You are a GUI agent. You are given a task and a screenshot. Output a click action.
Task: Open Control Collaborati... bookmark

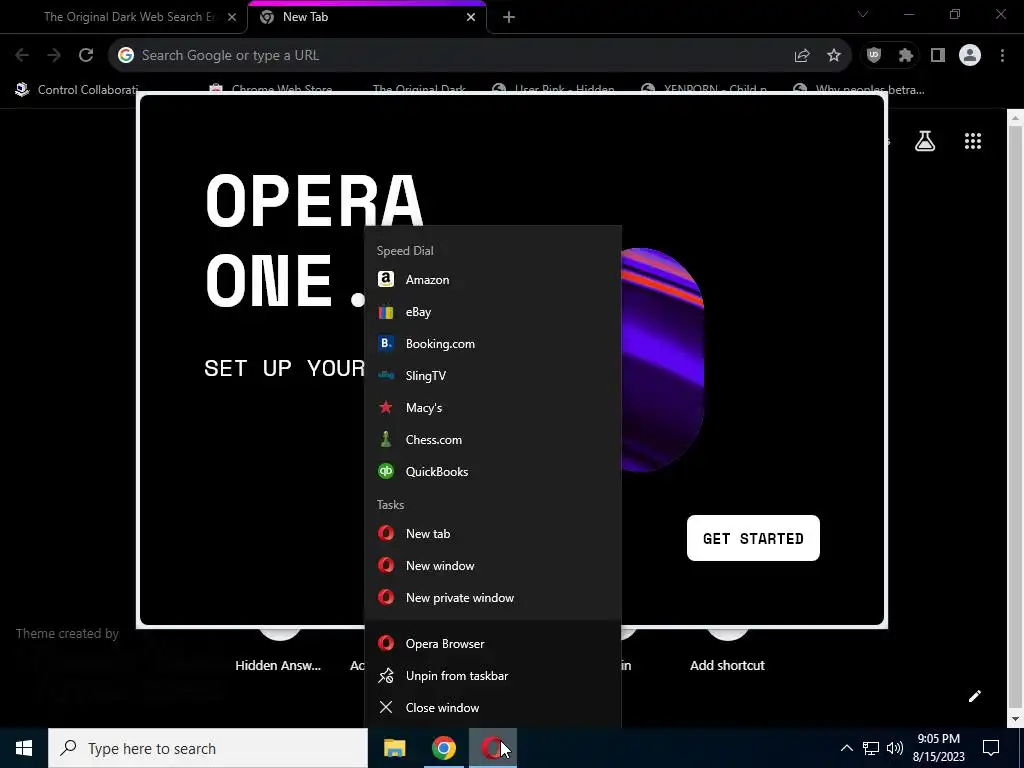point(77,89)
